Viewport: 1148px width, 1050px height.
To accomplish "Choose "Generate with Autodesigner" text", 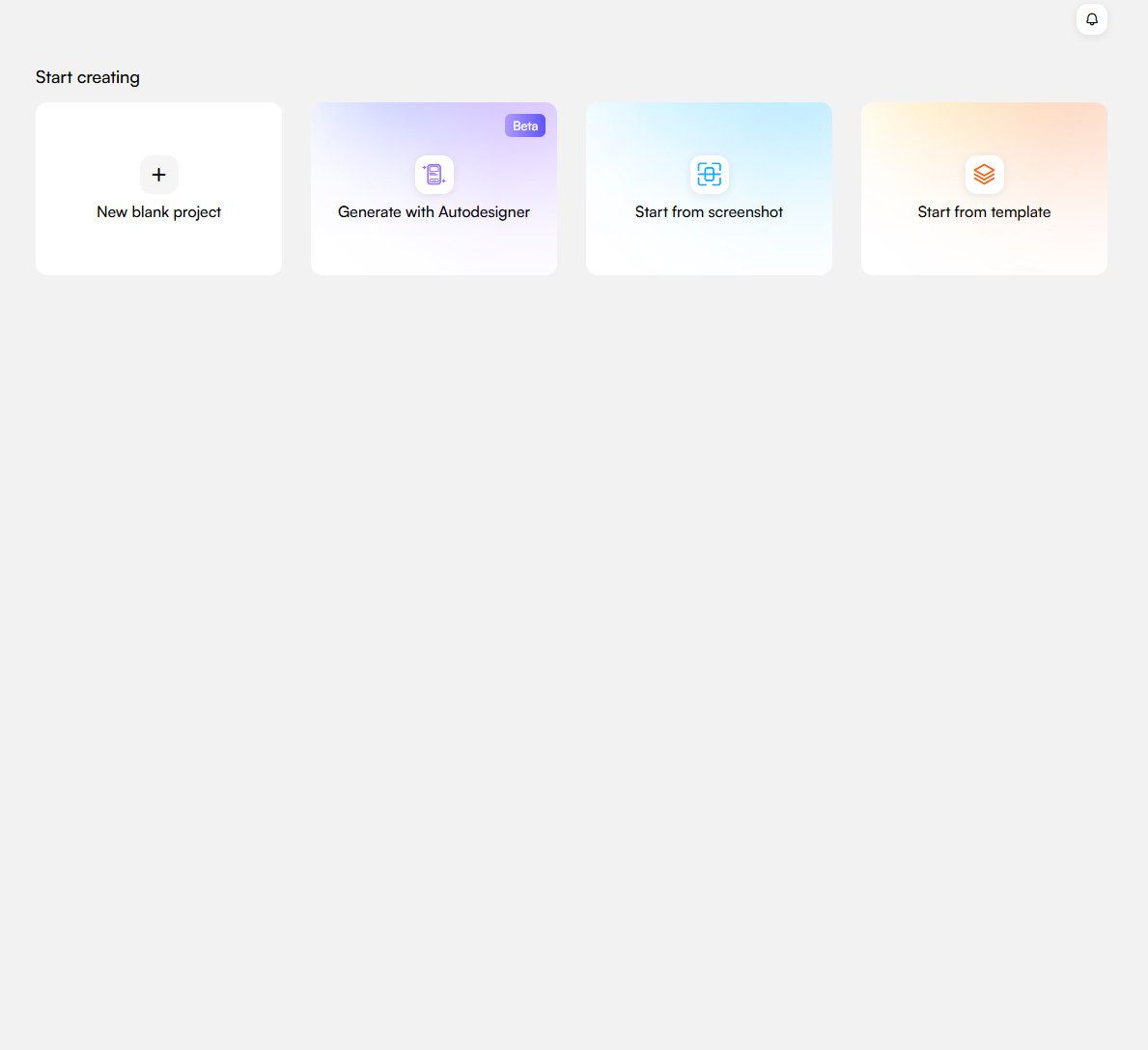I will (434, 212).
